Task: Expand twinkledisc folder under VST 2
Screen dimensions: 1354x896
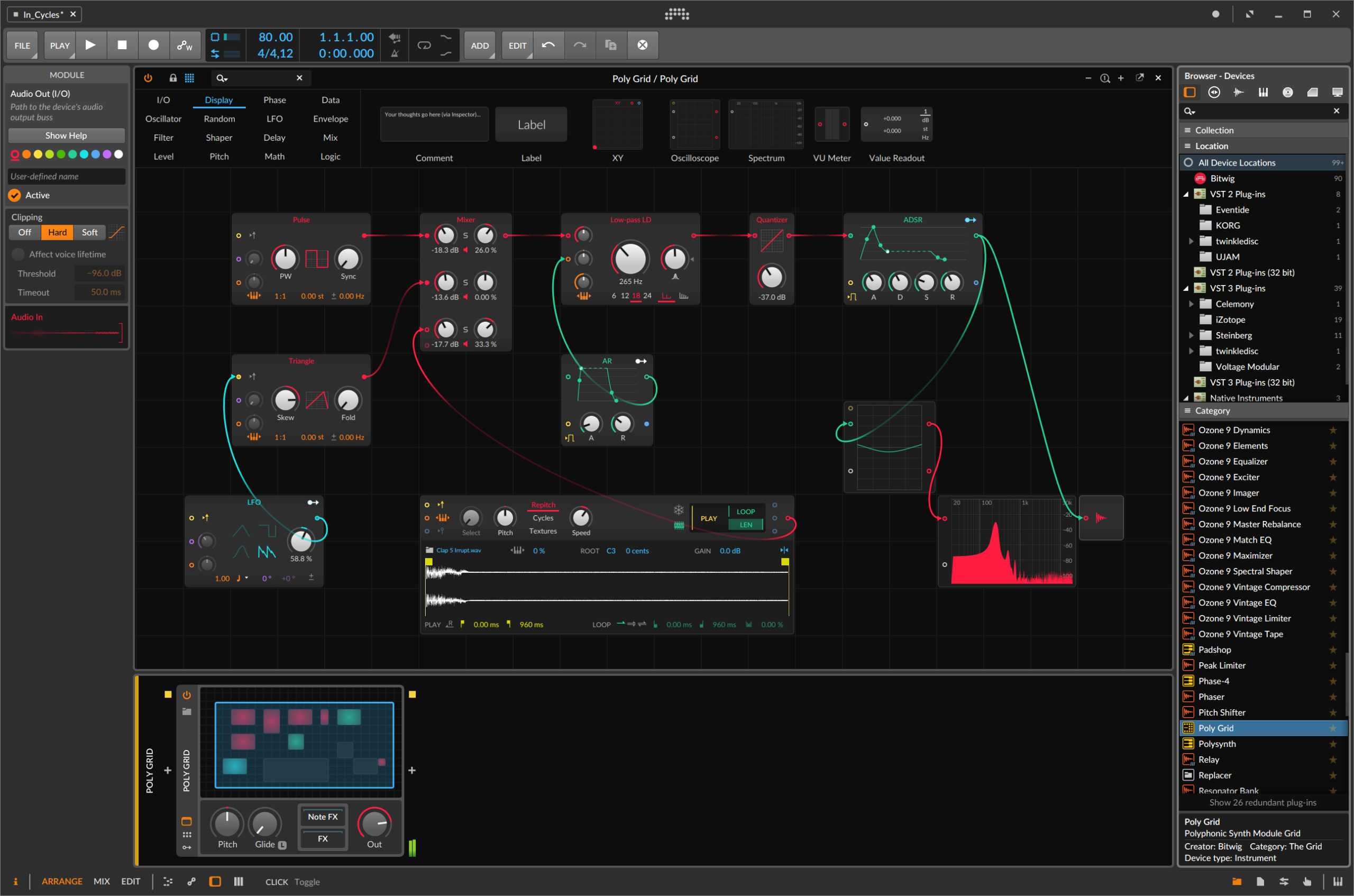Action: point(1191,241)
